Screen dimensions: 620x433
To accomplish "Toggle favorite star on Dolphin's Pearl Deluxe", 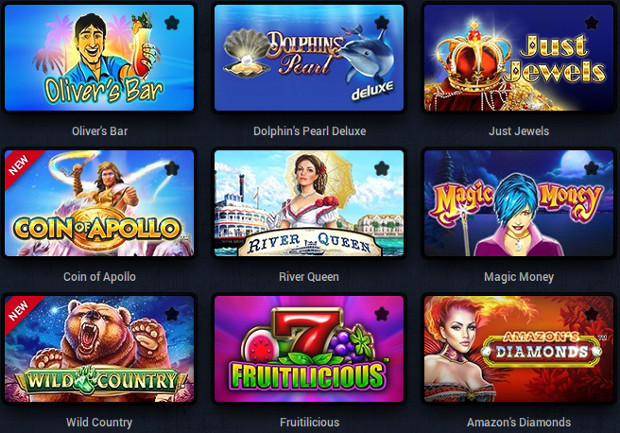I will tap(382, 23).
